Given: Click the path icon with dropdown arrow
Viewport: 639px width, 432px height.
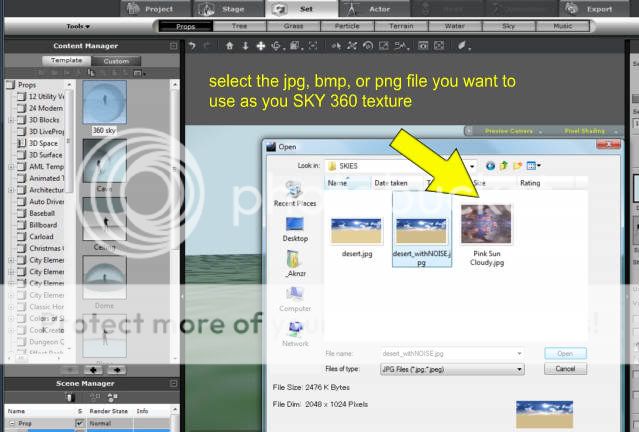Looking at the screenshot, I should (x=401, y=46).
